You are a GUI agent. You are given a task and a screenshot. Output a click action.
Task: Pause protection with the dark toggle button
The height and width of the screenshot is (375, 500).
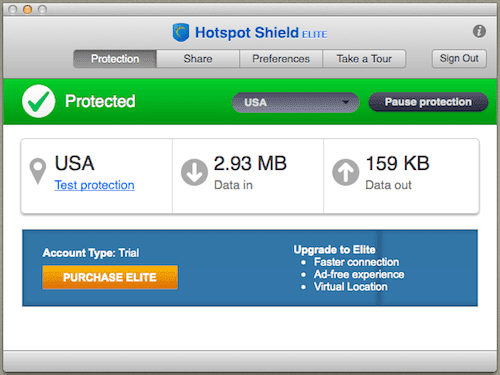428,102
